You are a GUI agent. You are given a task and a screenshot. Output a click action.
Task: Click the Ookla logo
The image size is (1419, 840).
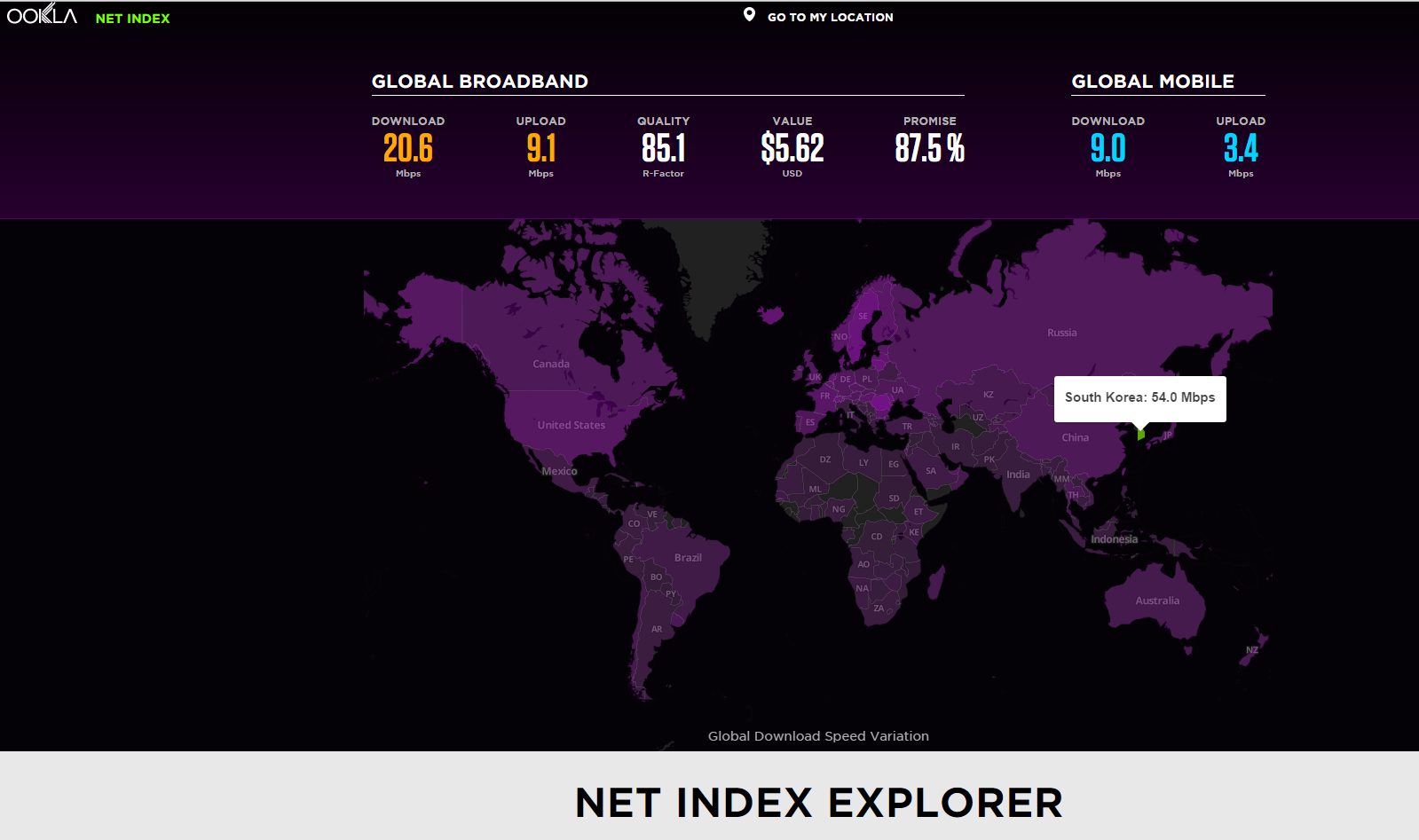pos(42,14)
